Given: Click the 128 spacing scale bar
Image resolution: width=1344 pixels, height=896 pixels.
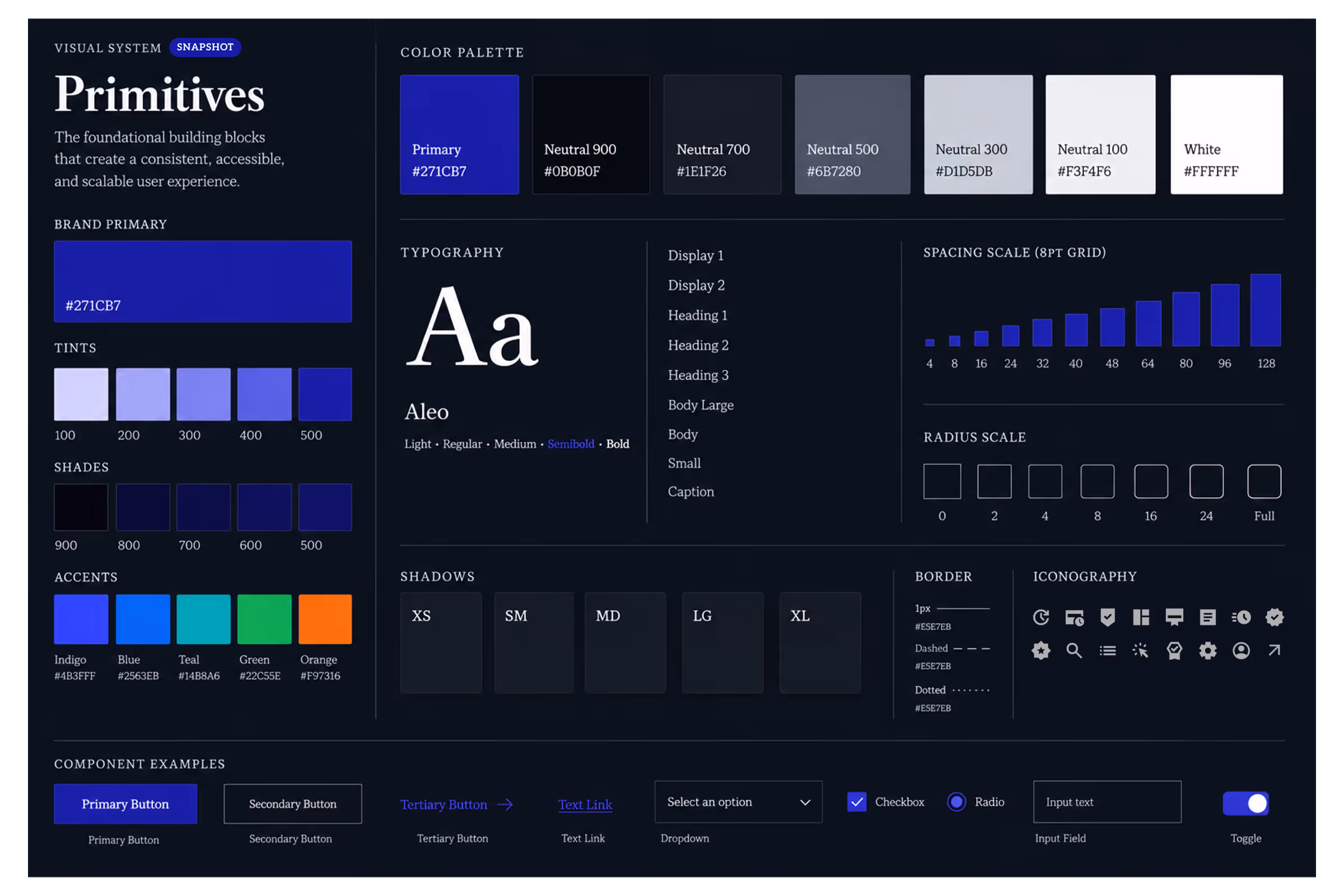Looking at the screenshot, I should (x=1266, y=310).
